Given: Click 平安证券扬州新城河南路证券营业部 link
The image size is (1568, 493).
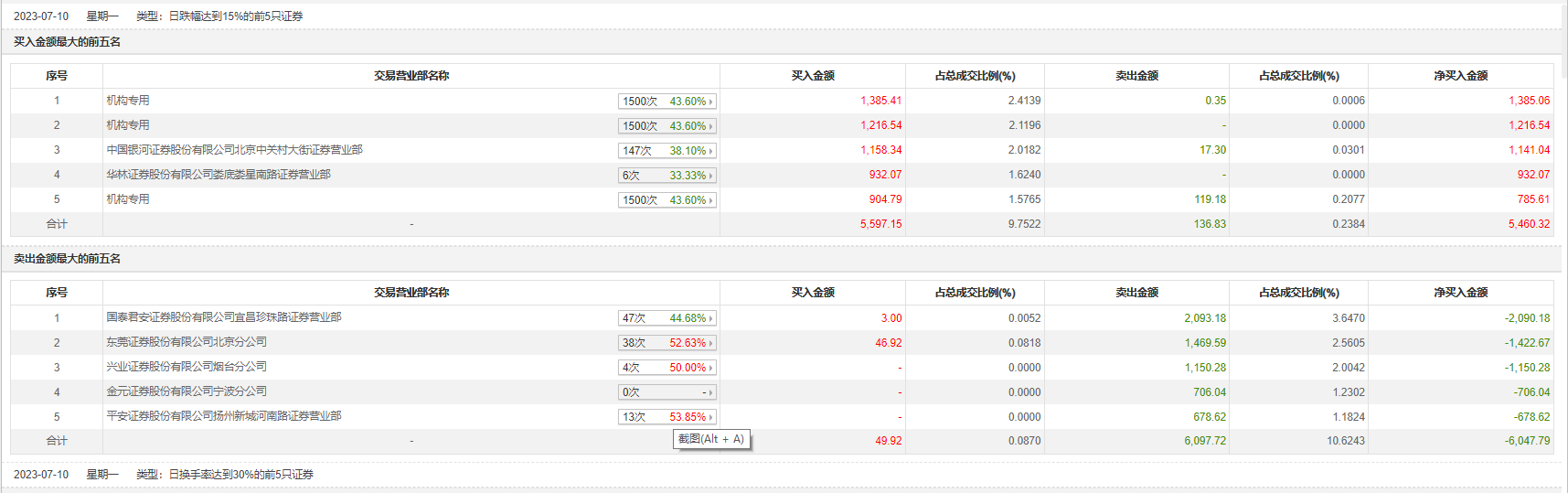Looking at the screenshot, I should click(223, 416).
